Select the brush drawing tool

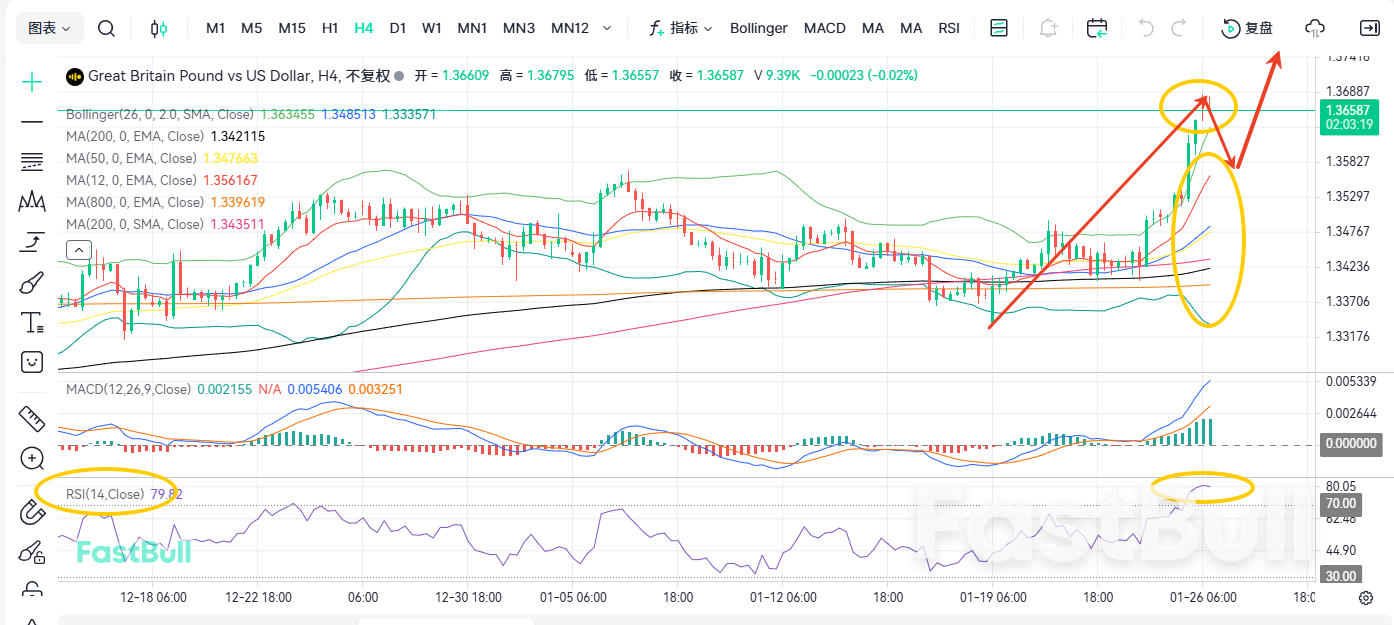pyautogui.click(x=31, y=282)
